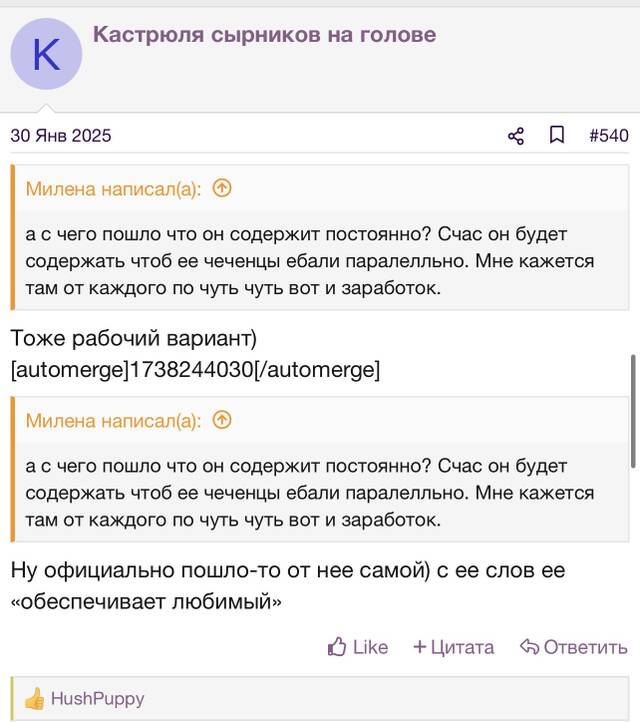Open HushPuppy profile in likes bar
This screenshot has width=640, height=722.
pos(97,699)
